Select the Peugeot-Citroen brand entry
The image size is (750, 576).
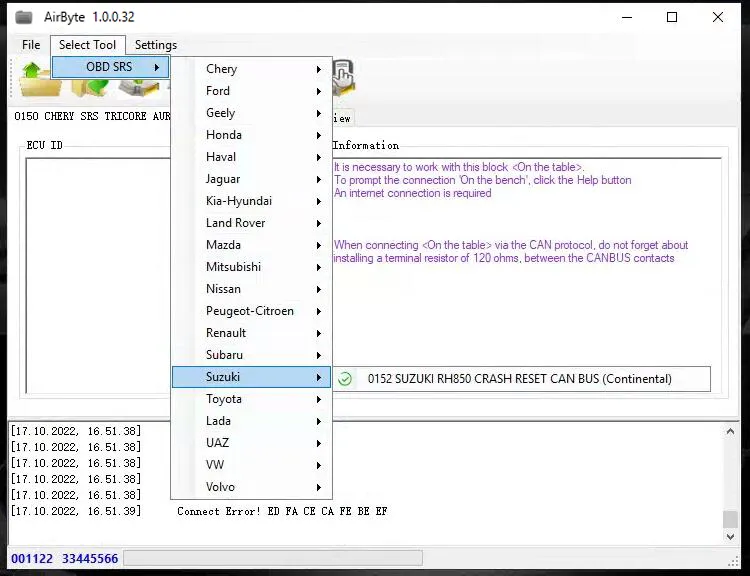tap(250, 311)
